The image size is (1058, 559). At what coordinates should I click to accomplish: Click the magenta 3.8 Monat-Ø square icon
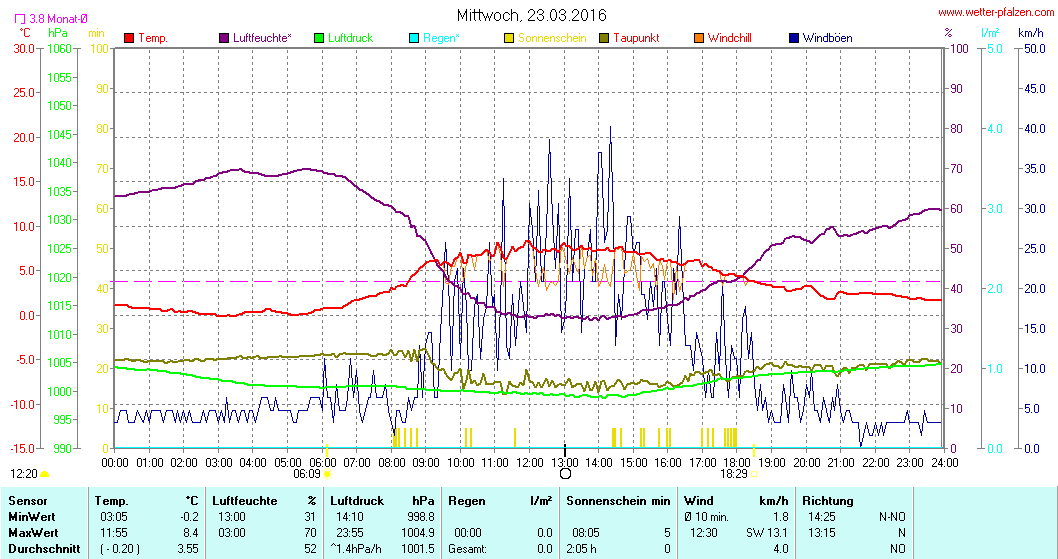click(x=20, y=20)
